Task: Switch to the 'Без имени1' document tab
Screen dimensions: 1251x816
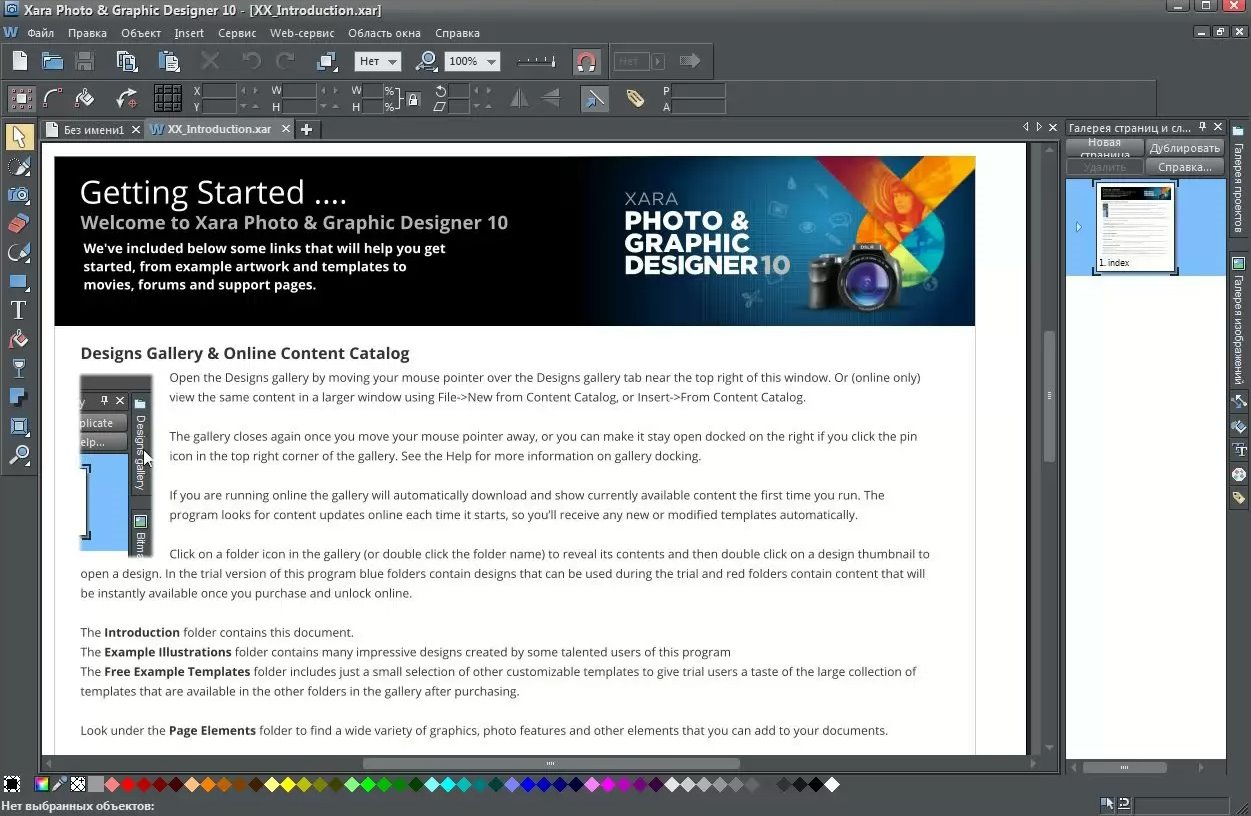Action: point(93,130)
